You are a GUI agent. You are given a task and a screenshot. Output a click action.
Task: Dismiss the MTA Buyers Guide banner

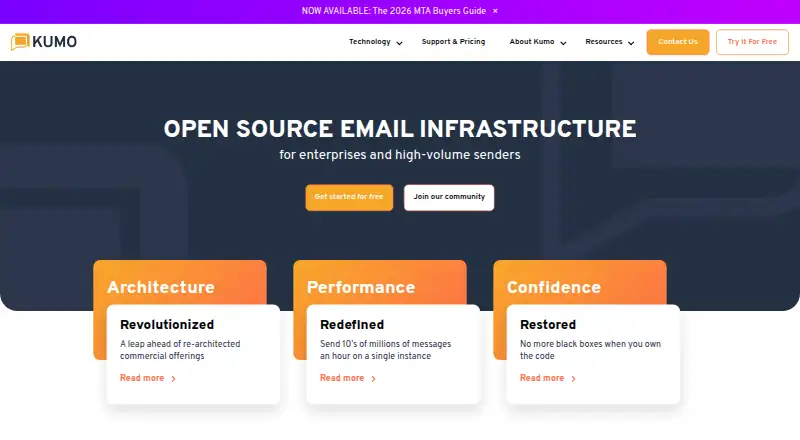pos(495,11)
